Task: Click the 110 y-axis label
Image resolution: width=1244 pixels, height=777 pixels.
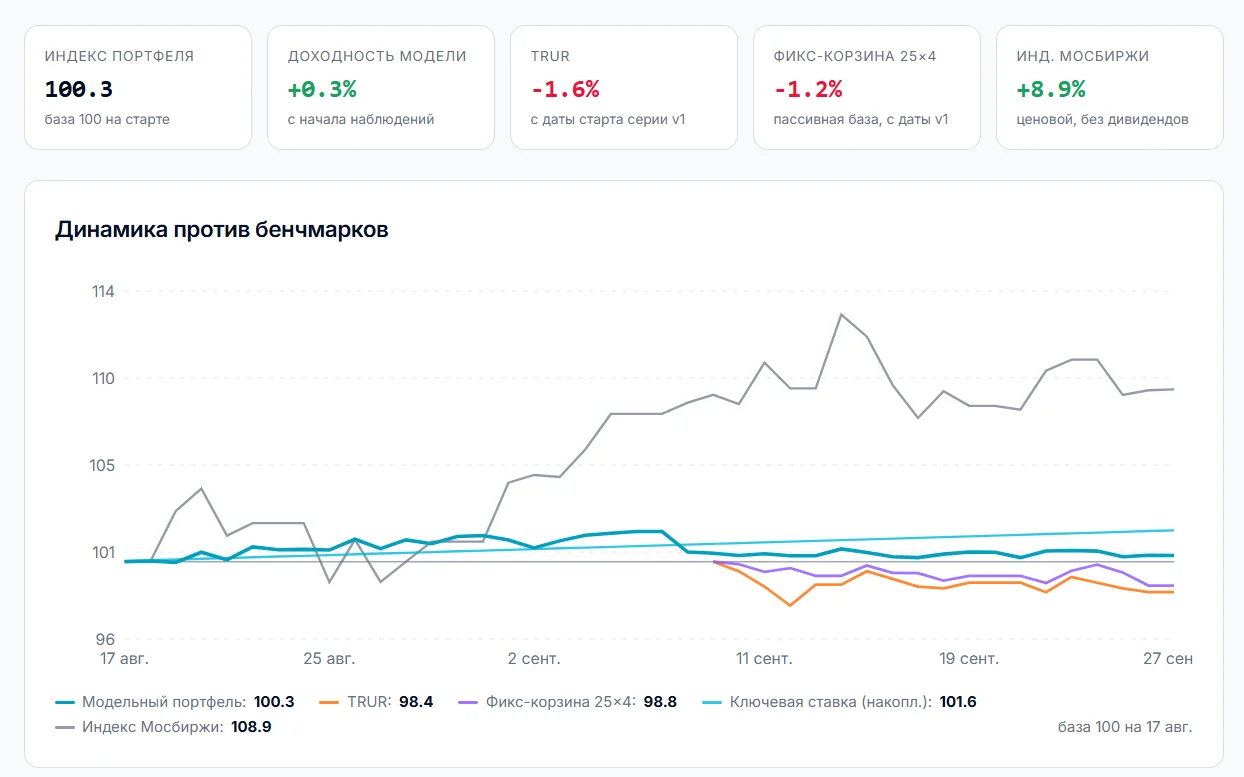Action: pos(102,378)
